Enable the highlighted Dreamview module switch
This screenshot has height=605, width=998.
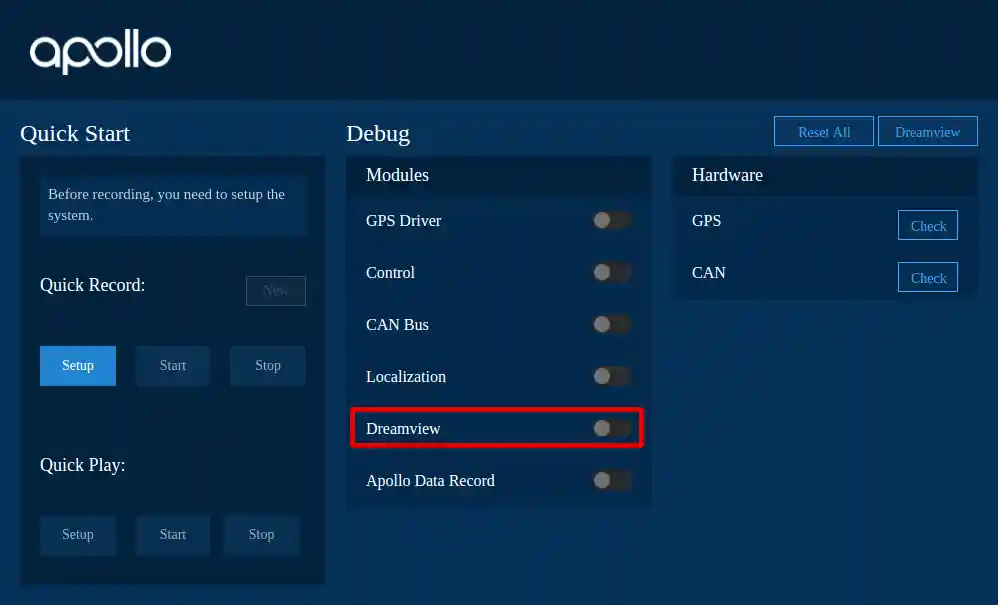click(612, 428)
